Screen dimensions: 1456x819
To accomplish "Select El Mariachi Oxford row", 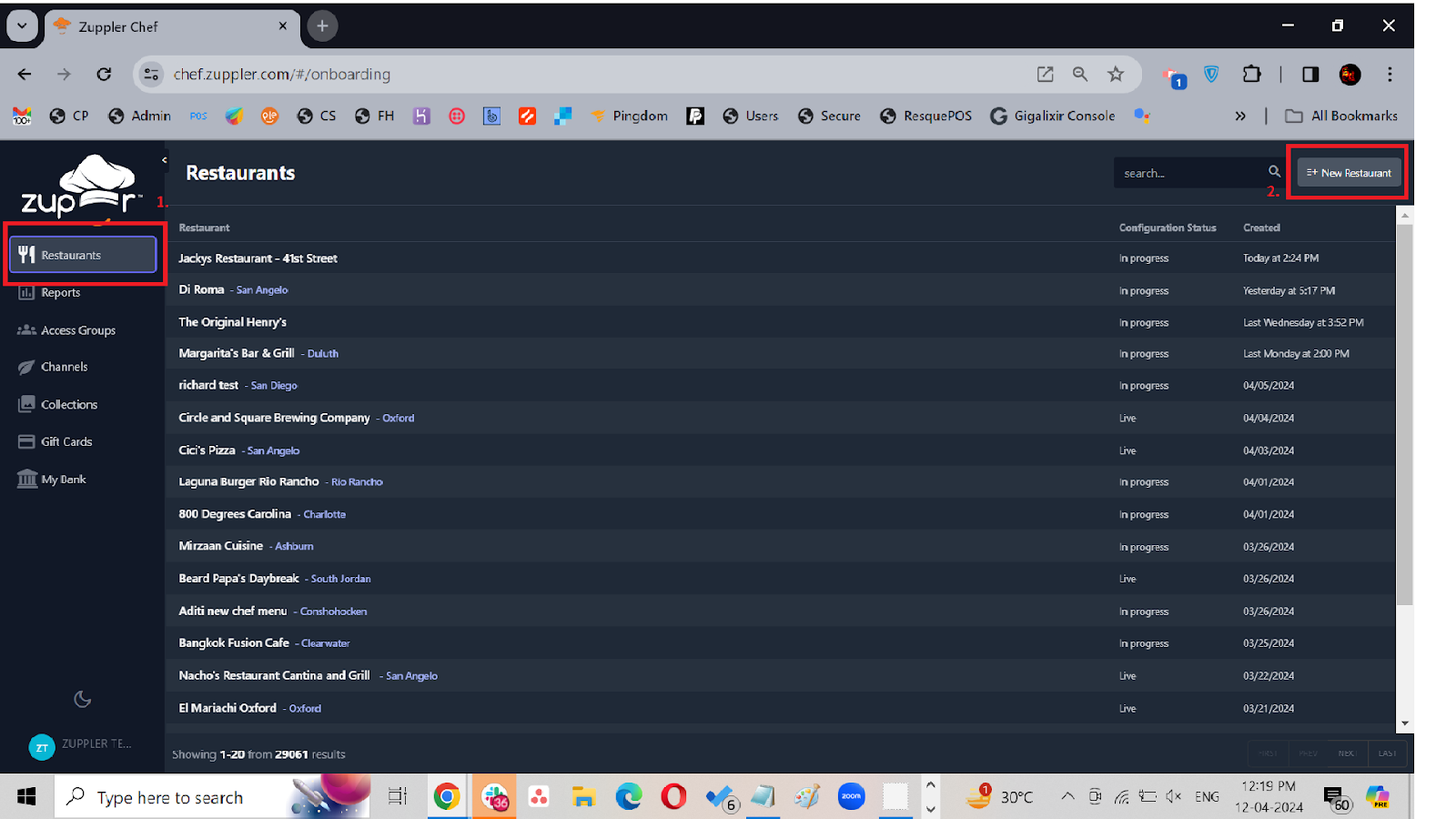I will pos(780,708).
